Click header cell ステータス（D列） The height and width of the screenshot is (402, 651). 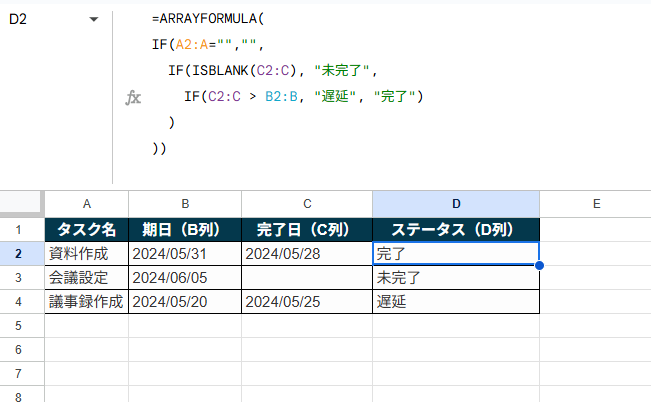456,230
